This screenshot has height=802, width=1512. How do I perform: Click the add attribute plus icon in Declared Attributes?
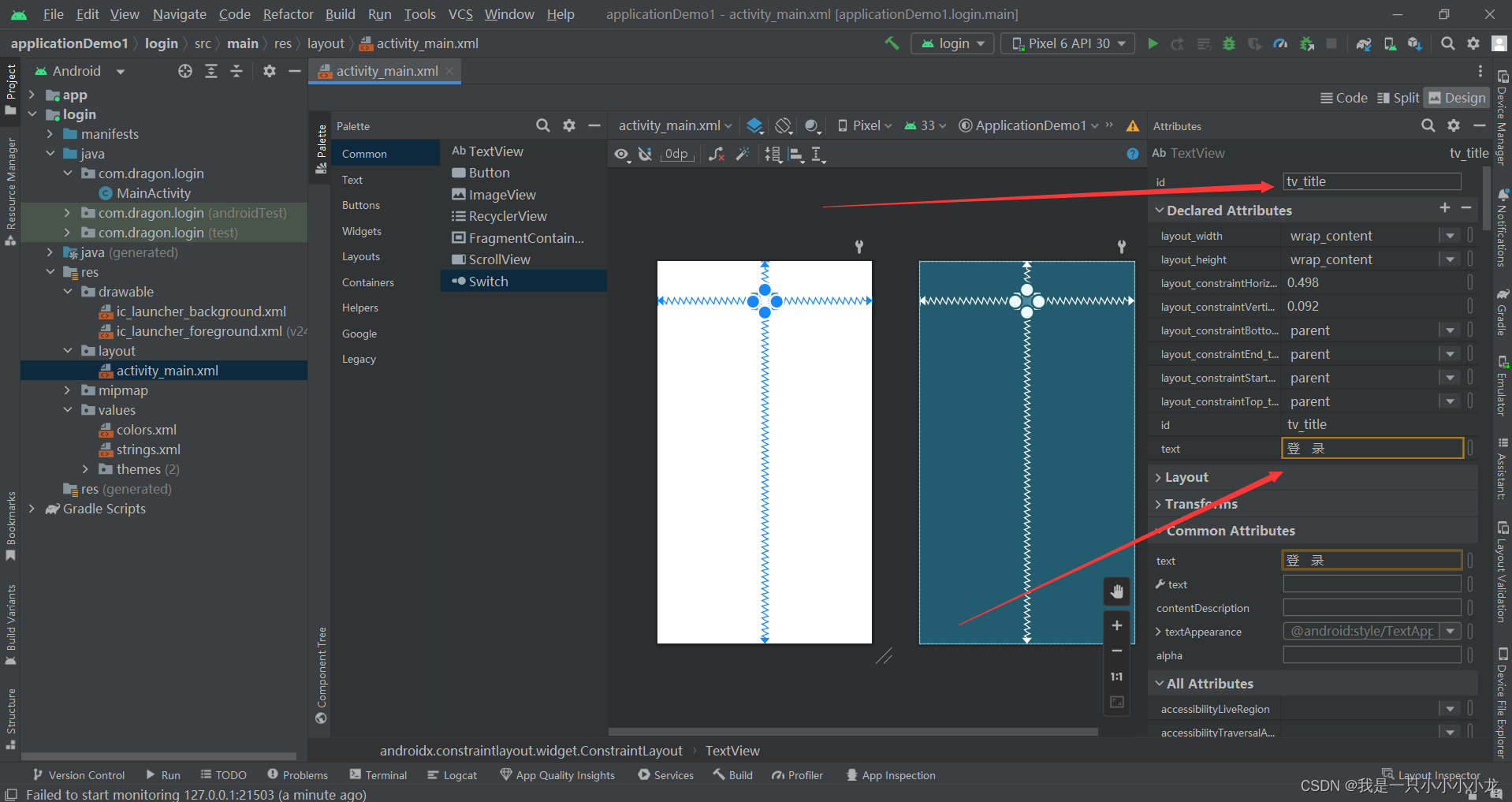click(x=1444, y=207)
